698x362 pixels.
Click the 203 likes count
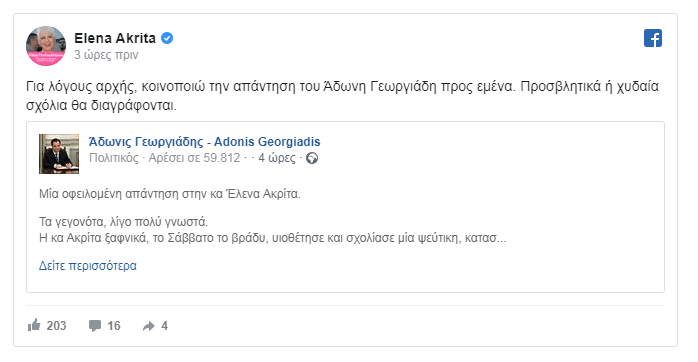[x=57, y=326]
